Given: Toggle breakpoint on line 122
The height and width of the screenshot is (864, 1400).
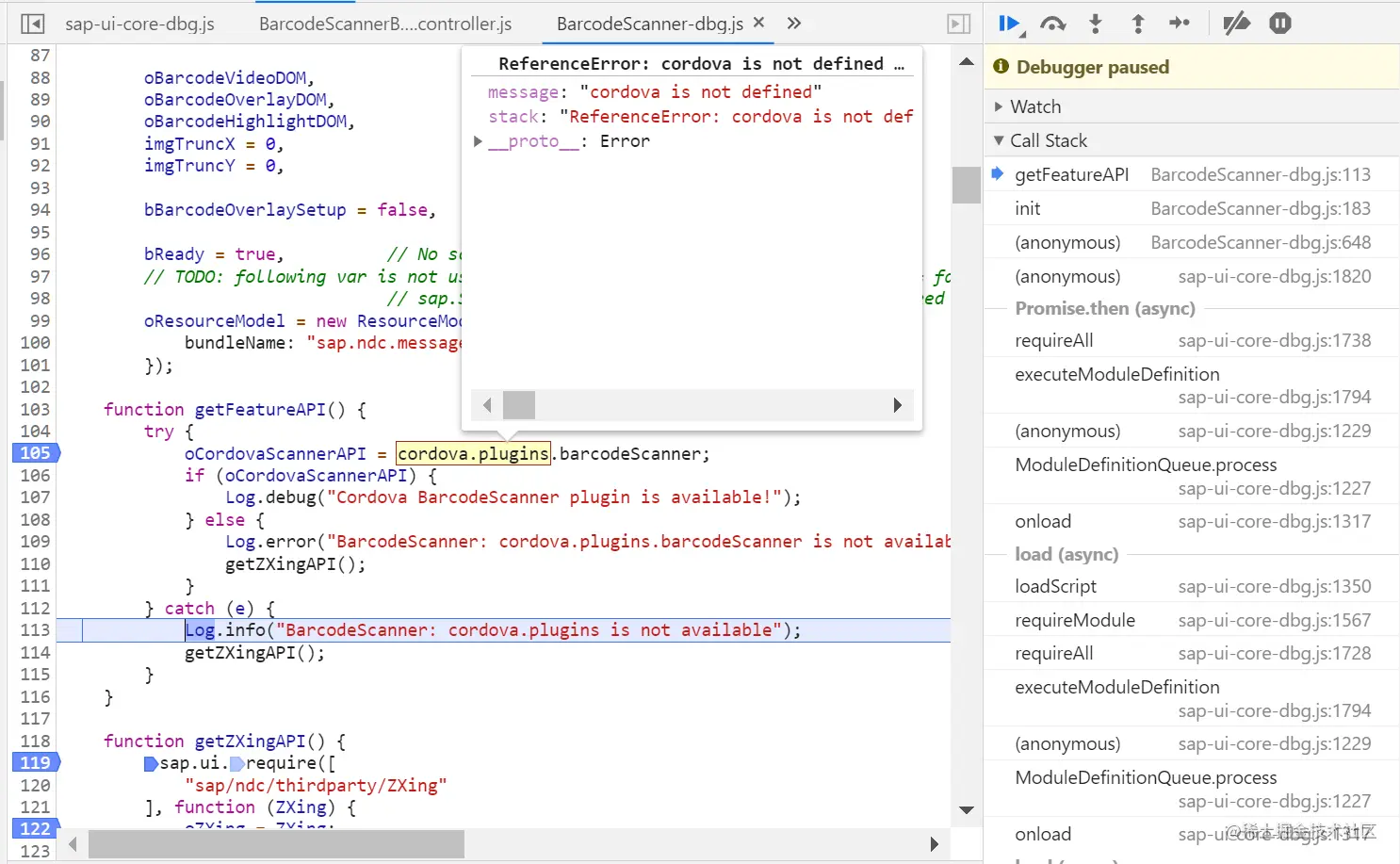Looking at the screenshot, I should pos(36,828).
